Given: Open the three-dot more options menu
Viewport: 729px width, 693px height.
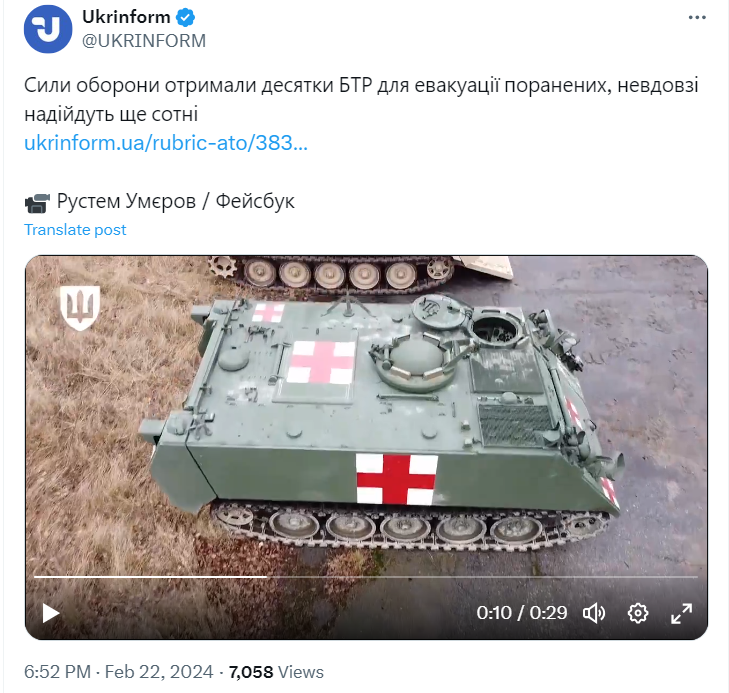Looking at the screenshot, I should coord(697,18).
